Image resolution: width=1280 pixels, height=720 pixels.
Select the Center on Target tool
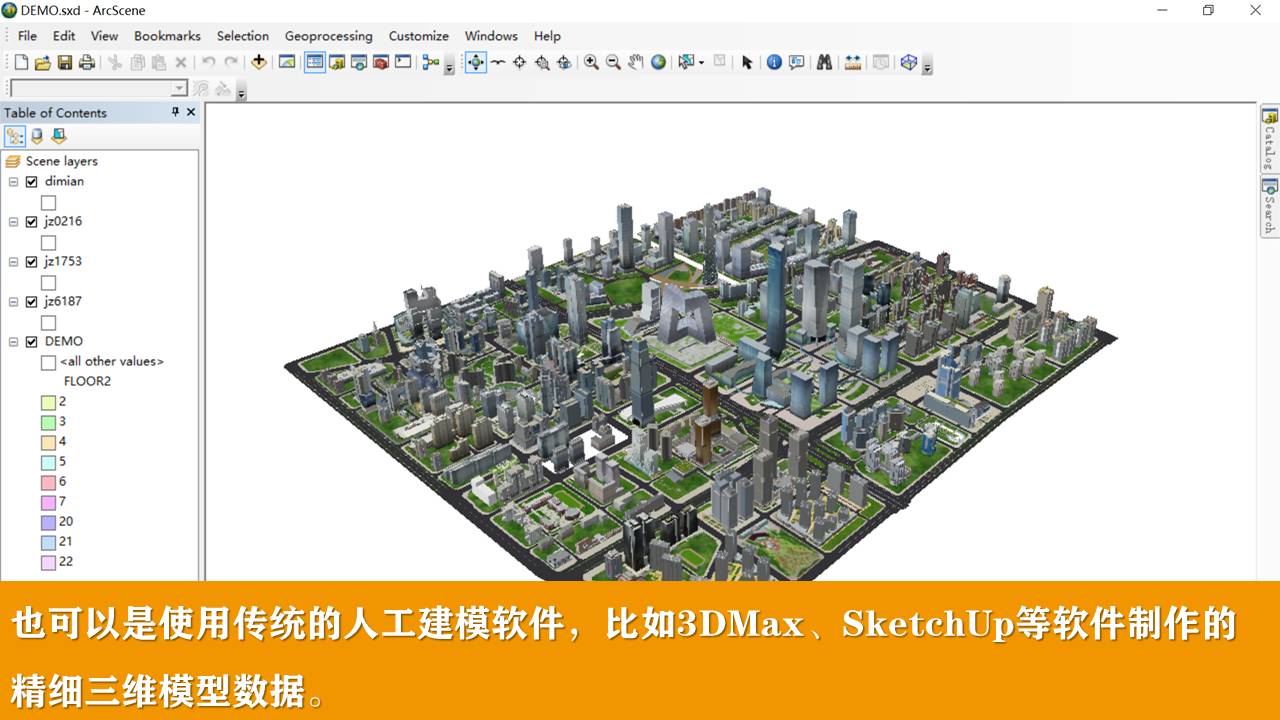[520, 62]
